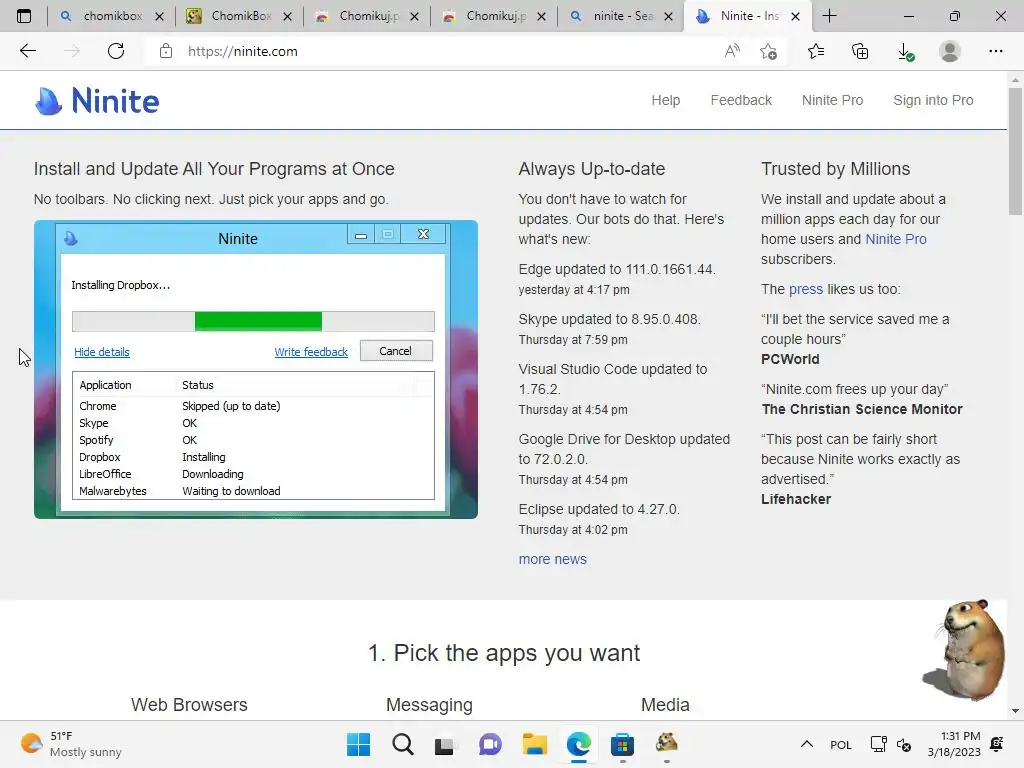The image size is (1024, 768).
Task: Click the browser Back arrow
Action: (27, 51)
